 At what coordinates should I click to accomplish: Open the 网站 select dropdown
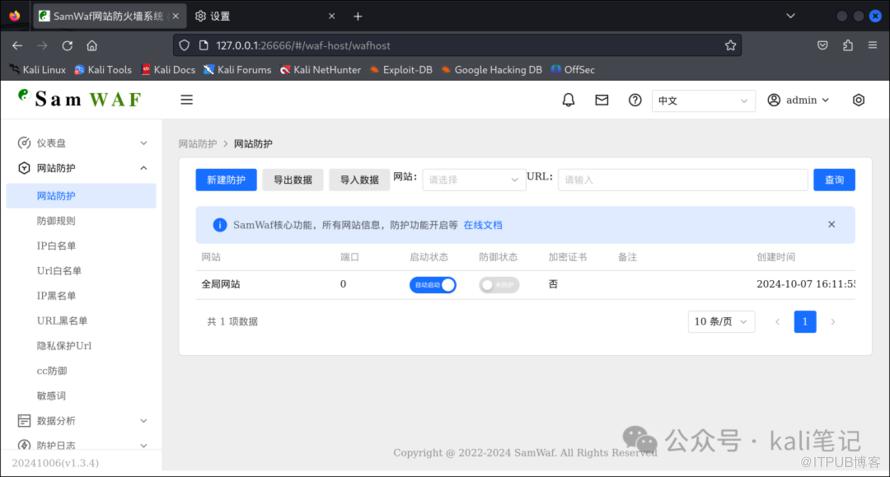coord(471,180)
